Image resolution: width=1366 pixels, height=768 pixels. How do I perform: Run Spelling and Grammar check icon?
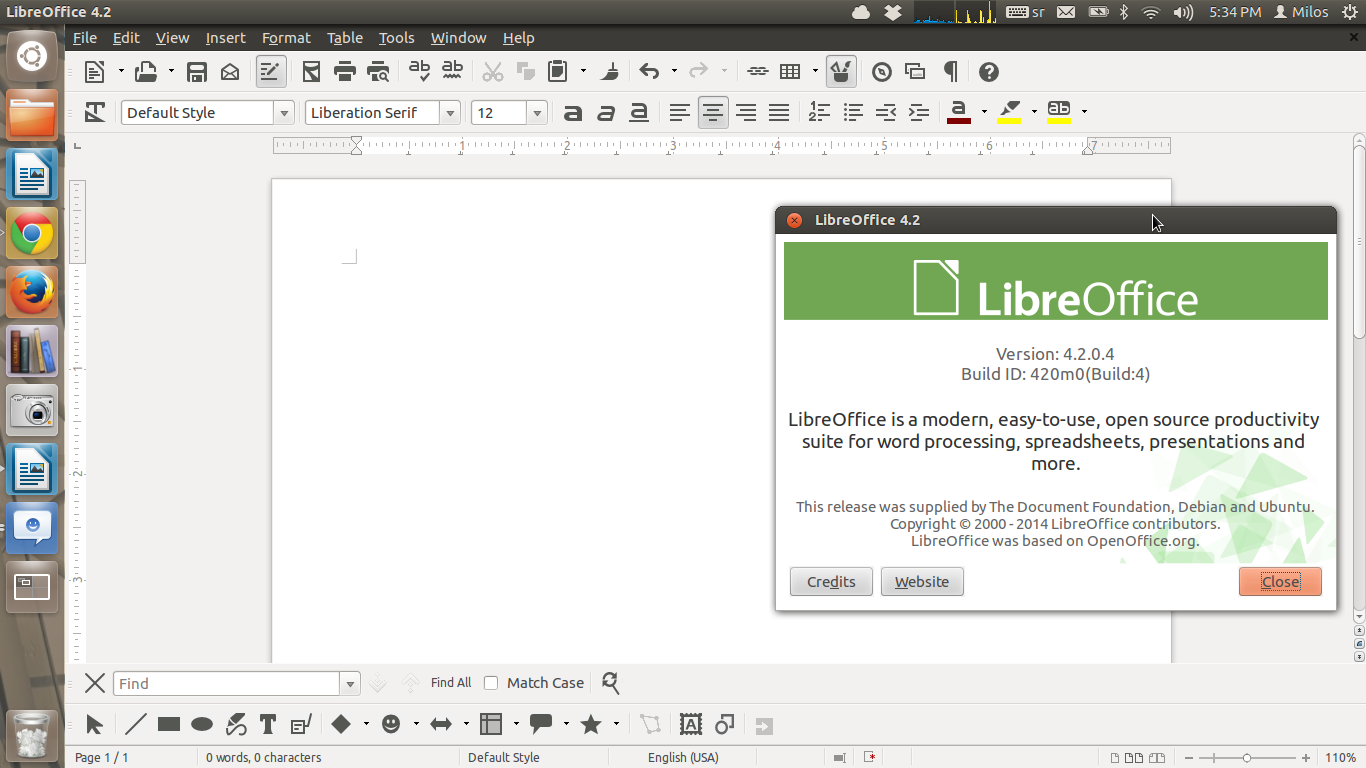pyautogui.click(x=420, y=71)
